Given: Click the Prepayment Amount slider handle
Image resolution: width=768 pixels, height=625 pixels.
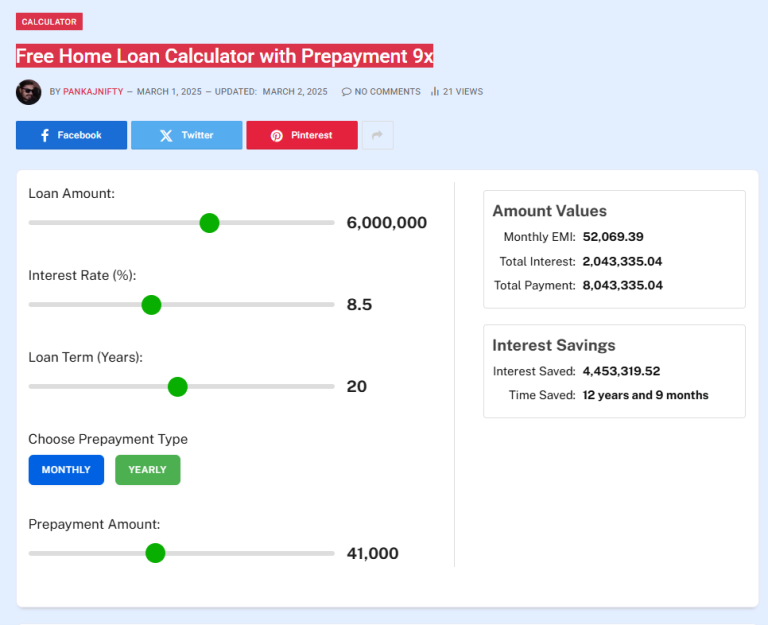Looking at the screenshot, I should 155,553.
